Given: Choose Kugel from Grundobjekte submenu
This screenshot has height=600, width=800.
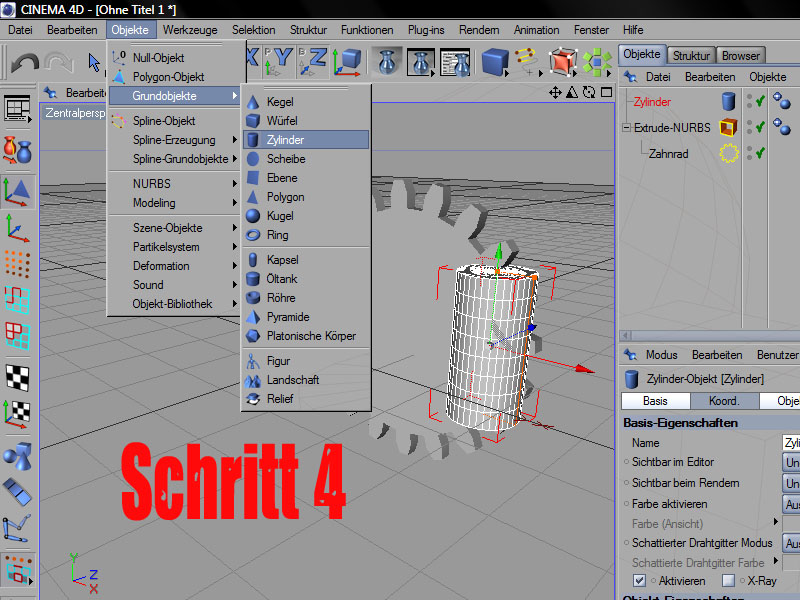Looking at the screenshot, I should point(306,216).
